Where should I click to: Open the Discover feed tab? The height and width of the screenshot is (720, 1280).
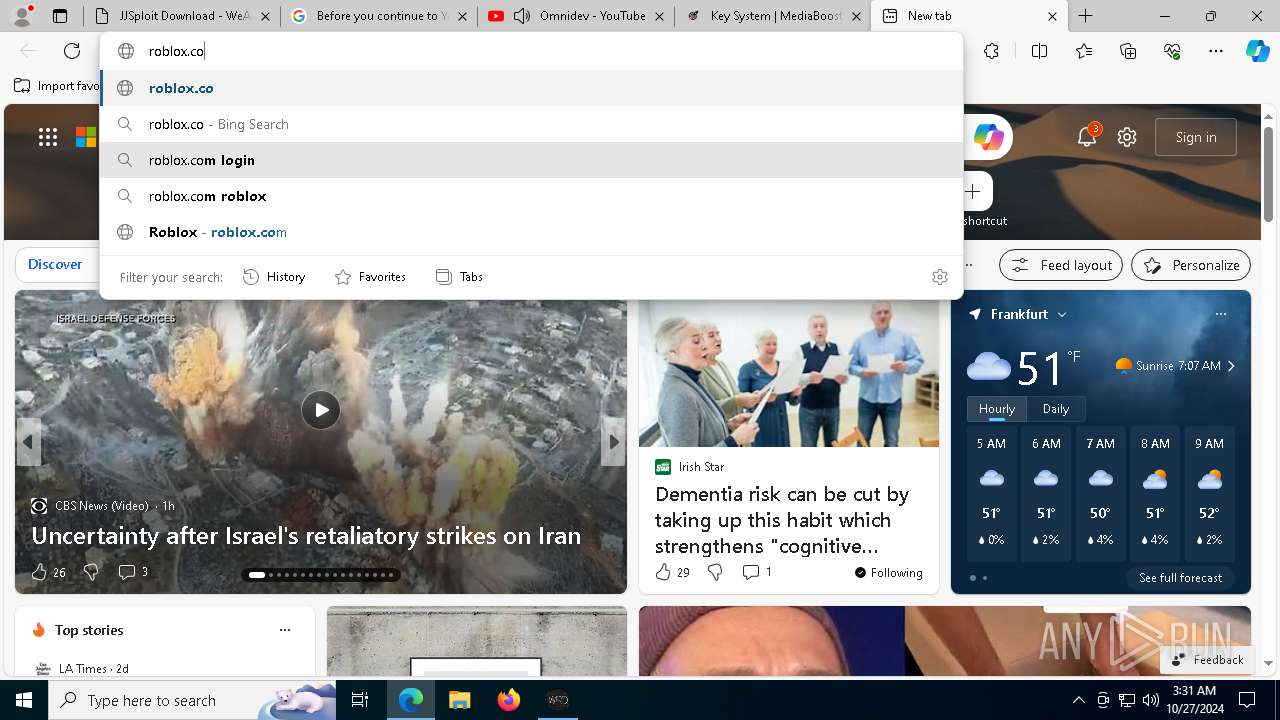pos(55,265)
